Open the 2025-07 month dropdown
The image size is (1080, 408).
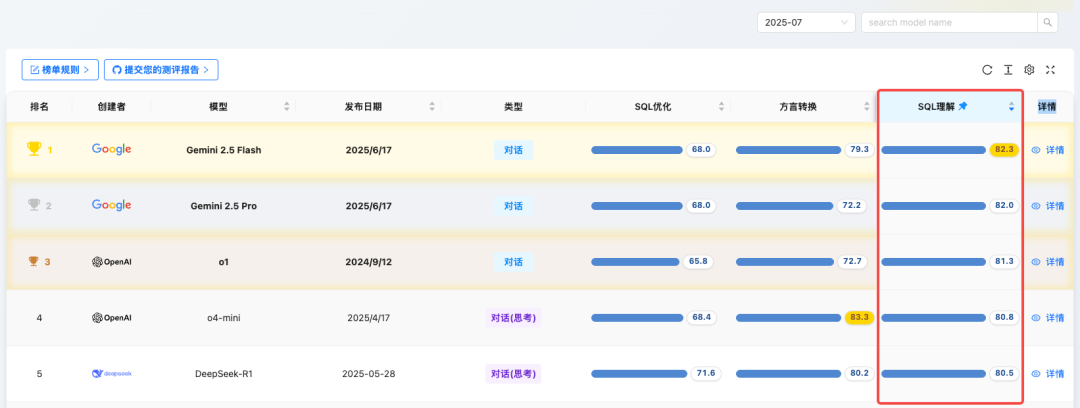pyautogui.click(x=807, y=22)
